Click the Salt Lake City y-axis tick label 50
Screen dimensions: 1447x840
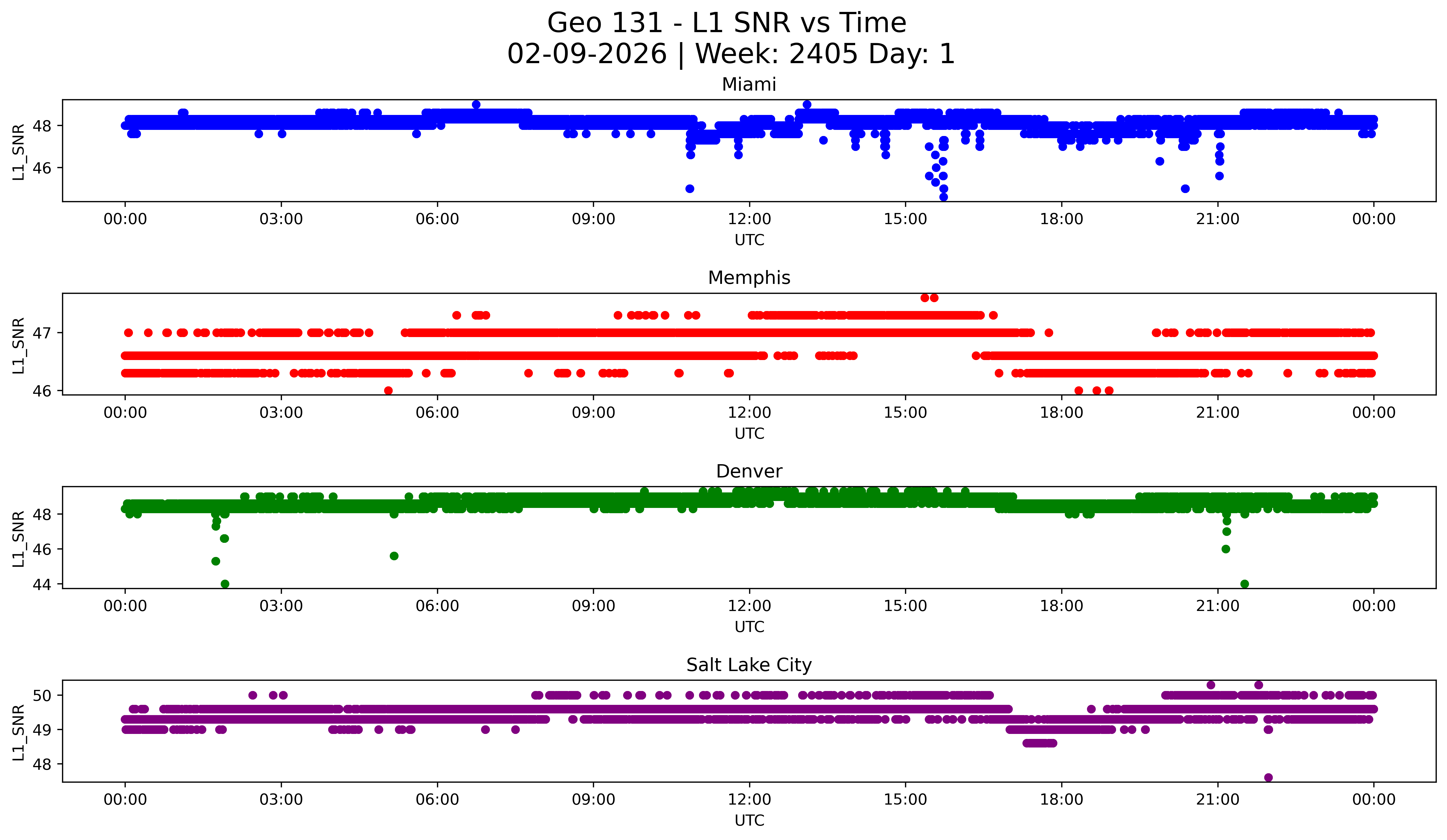pos(42,695)
